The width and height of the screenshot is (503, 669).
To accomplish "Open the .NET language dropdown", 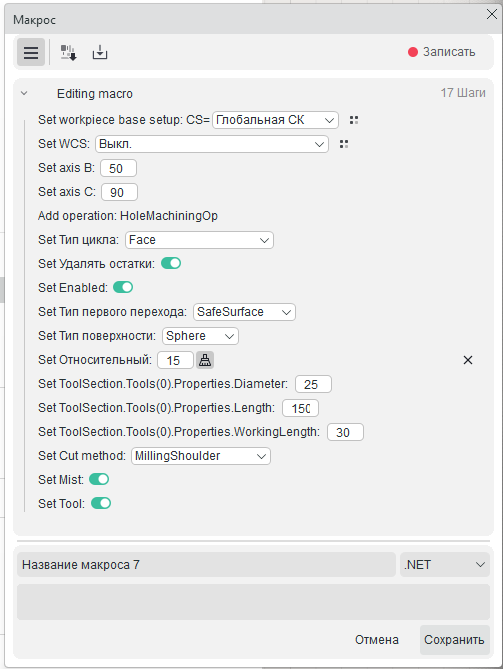I will 445,565.
